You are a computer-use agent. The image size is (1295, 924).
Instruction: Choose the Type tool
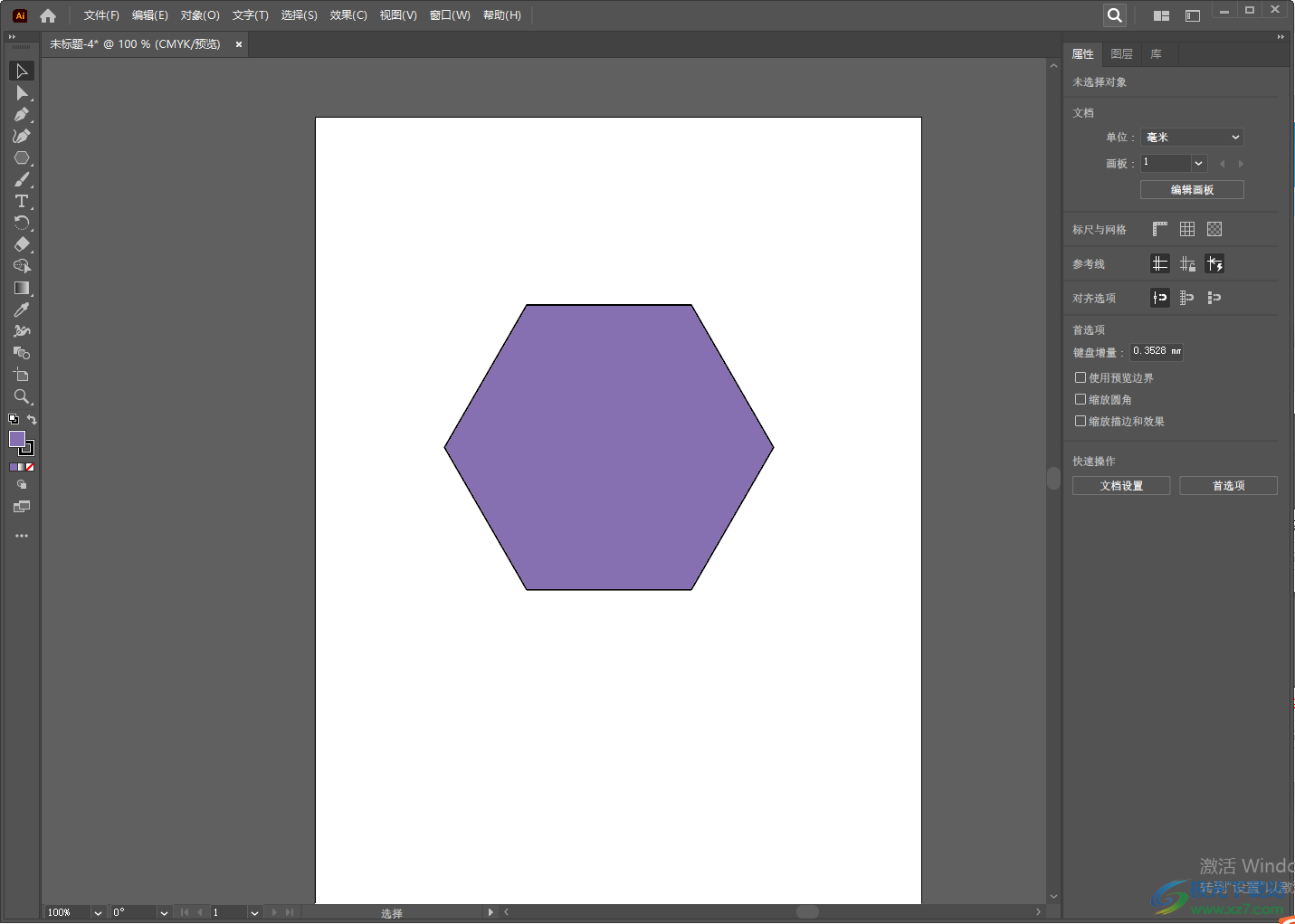[x=22, y=201]
